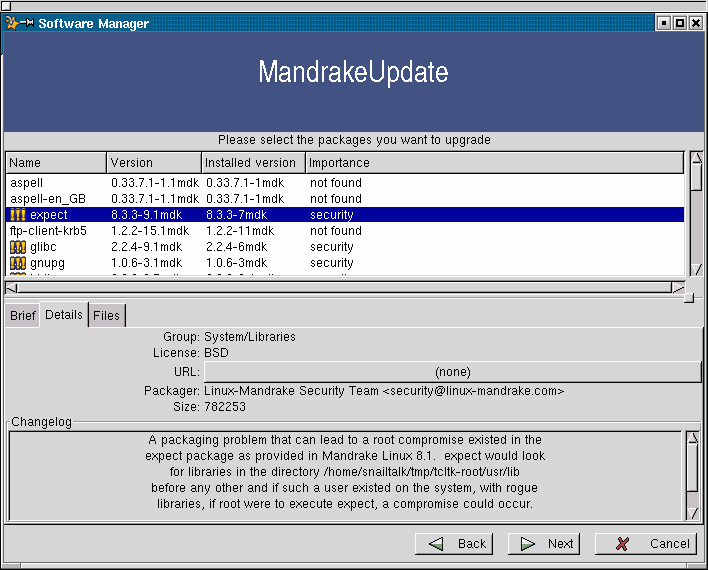This screenshot has width=708, height=570.
Task: Select the glibc package row
Action: (345, 247)
